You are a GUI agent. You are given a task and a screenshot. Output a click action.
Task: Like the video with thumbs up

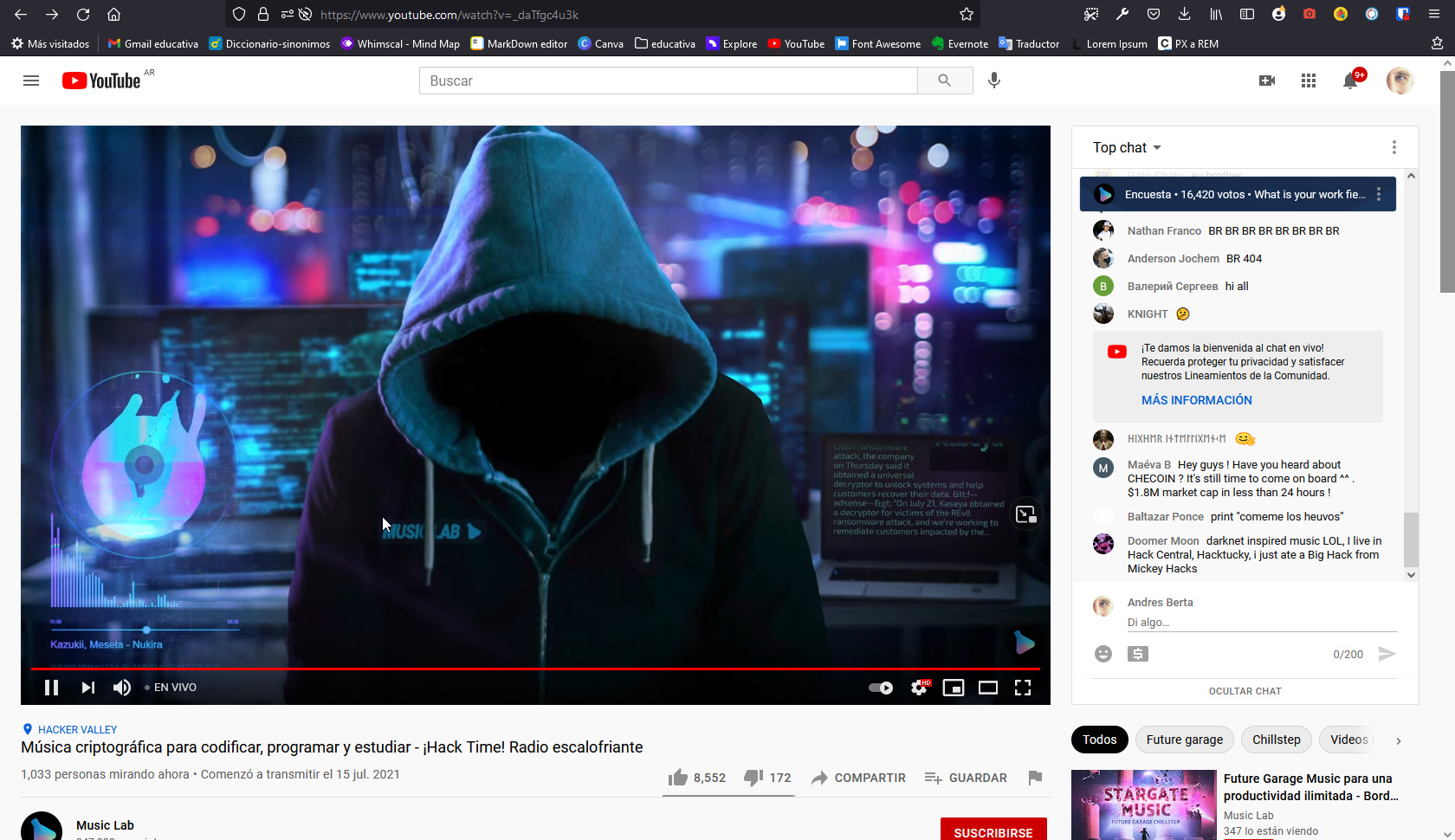coord(696,778)
